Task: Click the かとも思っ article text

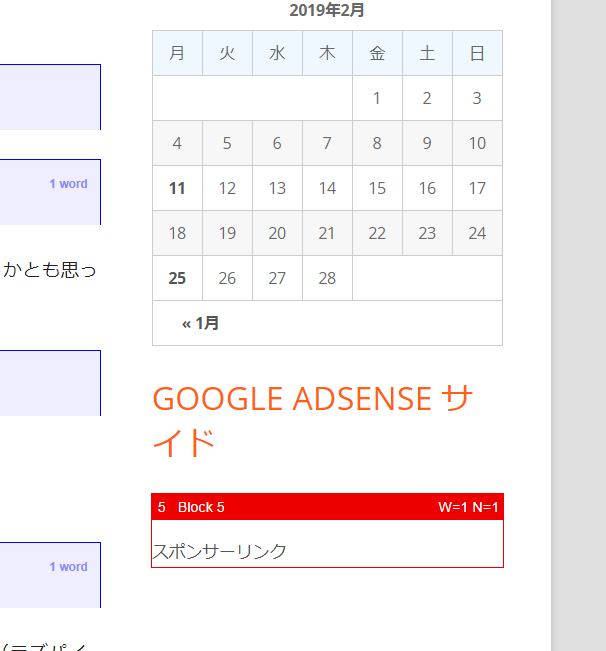Action: [x=50, y=270]
